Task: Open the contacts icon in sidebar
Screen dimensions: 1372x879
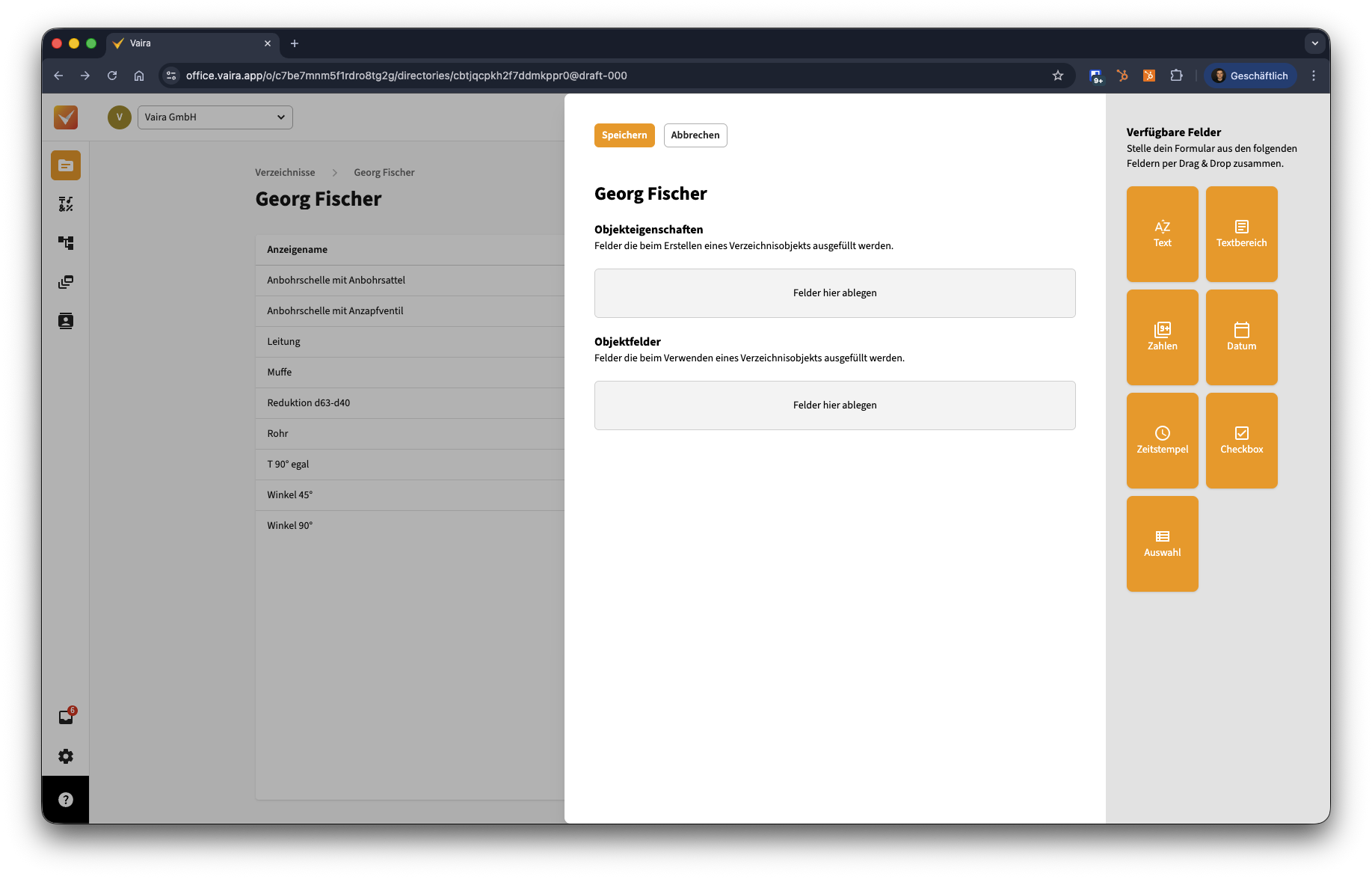Action: [66, 321]
